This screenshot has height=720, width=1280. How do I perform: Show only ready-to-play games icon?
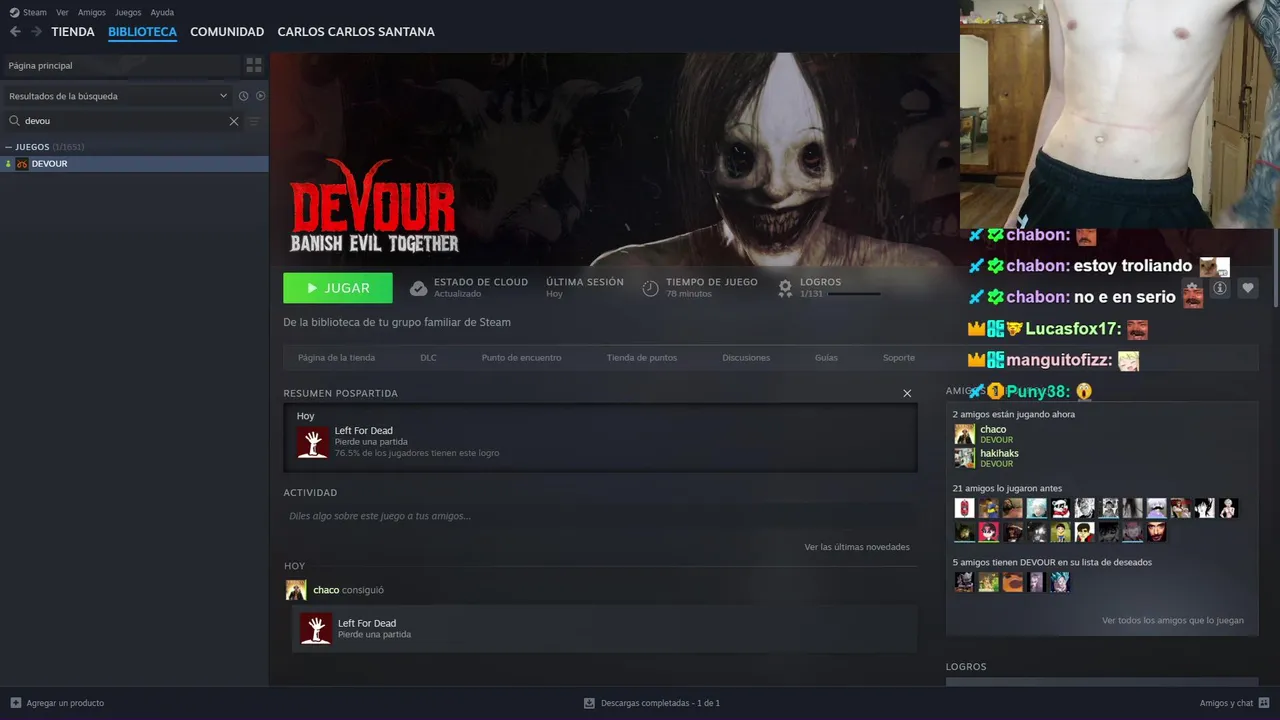tap(260, 96)
